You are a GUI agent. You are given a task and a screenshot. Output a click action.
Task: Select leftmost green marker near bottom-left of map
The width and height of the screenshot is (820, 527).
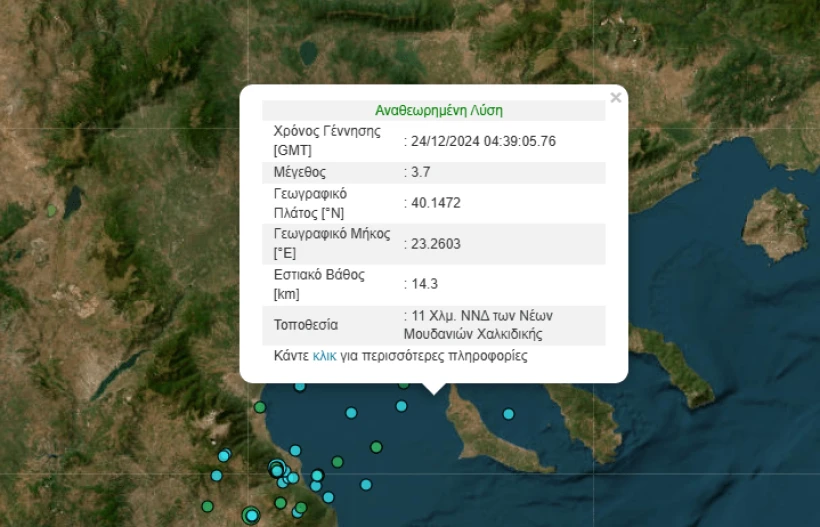[x=207, y=506]
